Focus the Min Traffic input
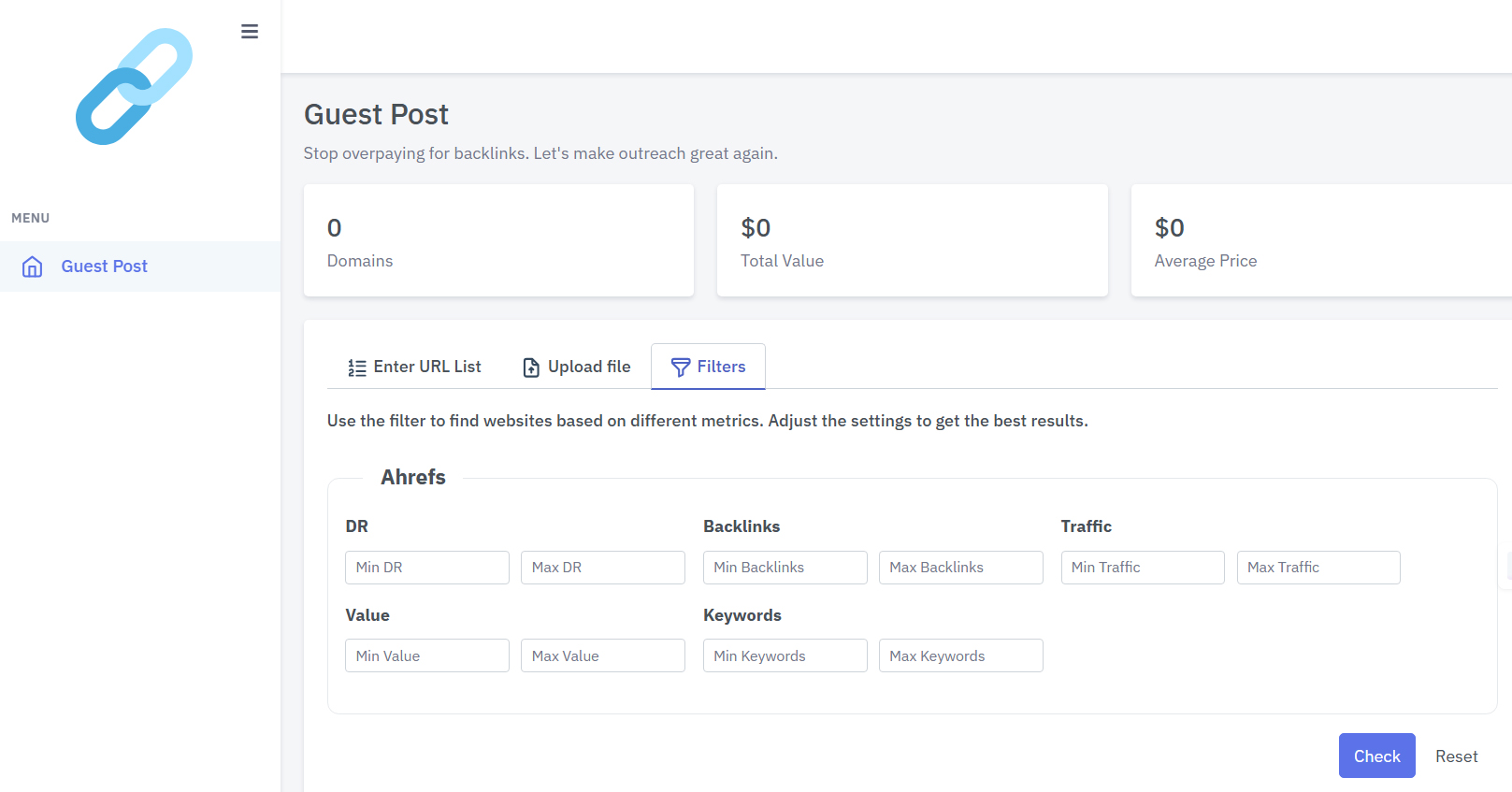Viewport: 1512px width, 792px height. coord(1142,568)
